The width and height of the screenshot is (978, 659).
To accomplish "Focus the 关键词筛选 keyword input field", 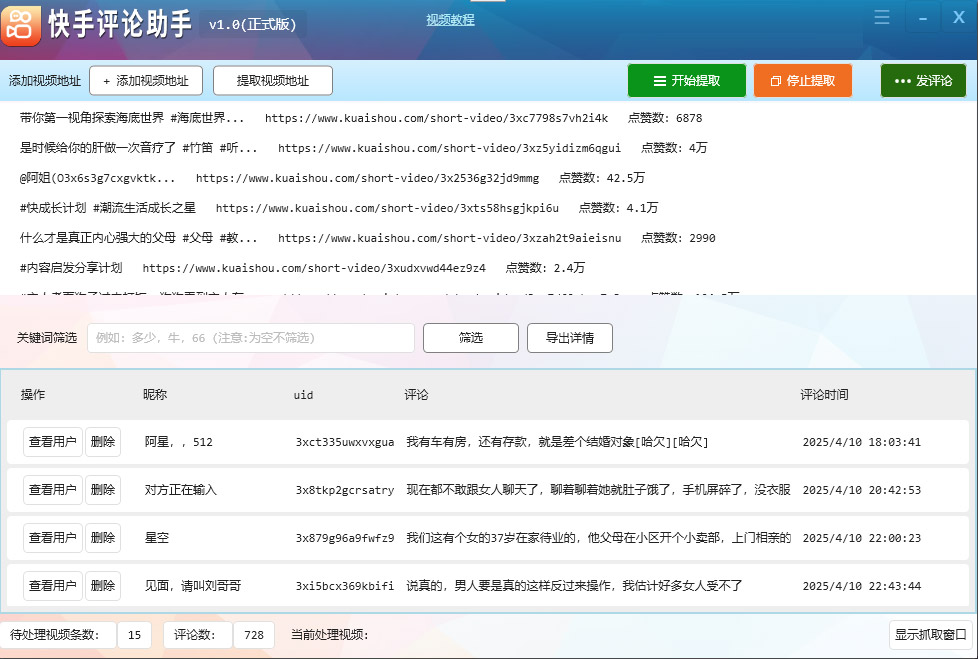I will point(251,338).
